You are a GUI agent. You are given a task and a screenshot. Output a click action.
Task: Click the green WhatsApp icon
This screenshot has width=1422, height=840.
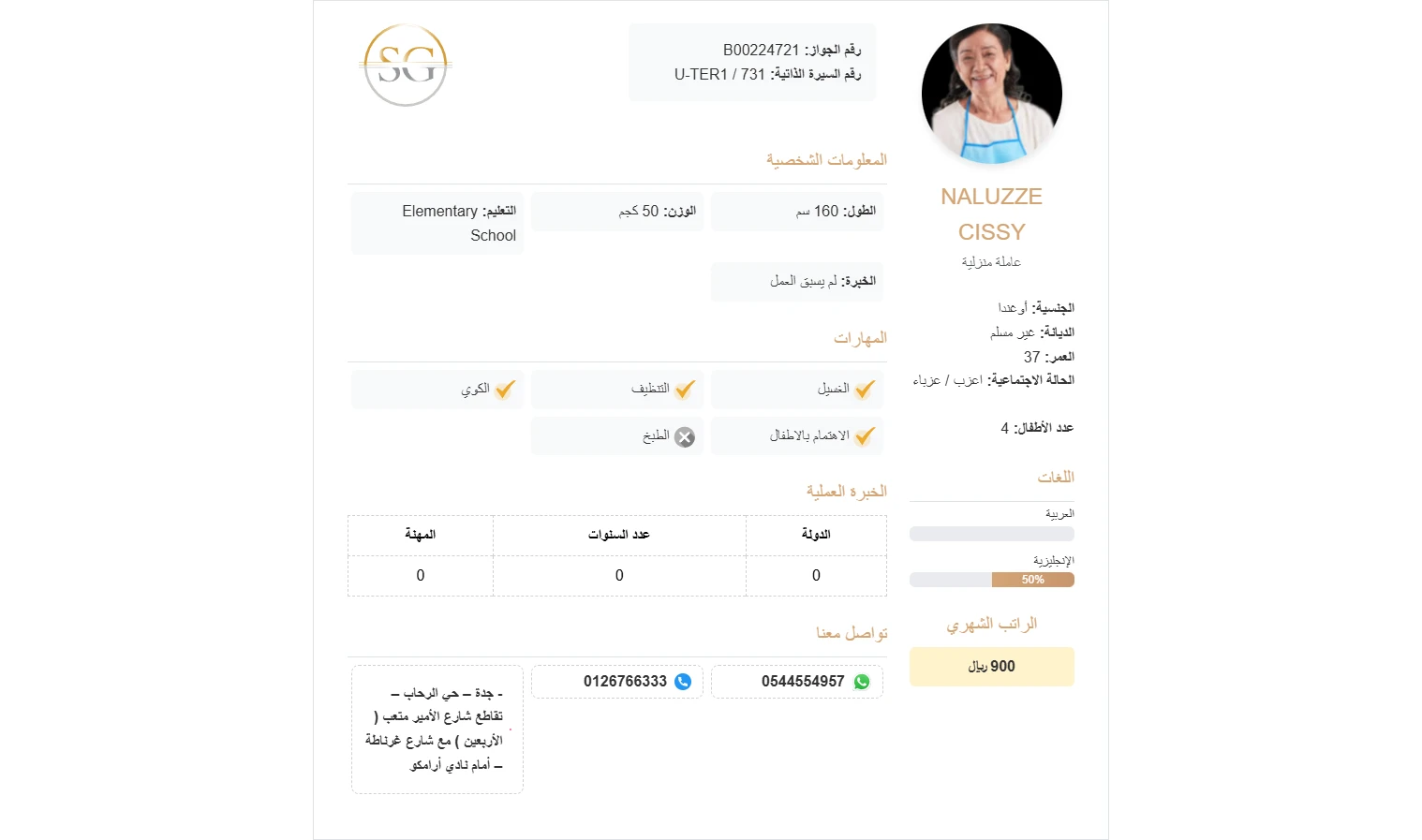tap(862, 682)
